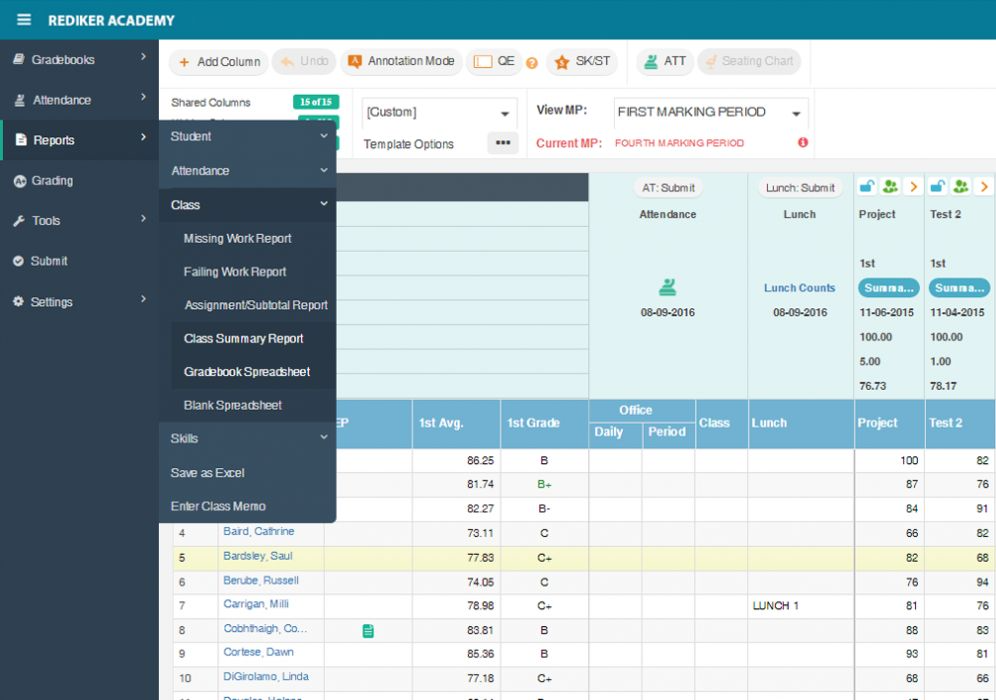The width and height of the screenshot is (996, 700).
Task: Open Template Options ellipsis button
Action: 502,143
